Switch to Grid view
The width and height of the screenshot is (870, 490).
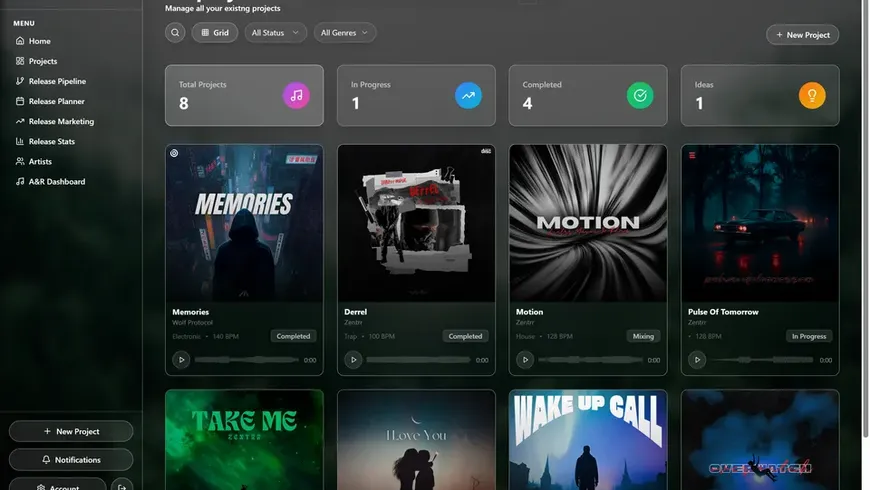[x=215, y=33]
